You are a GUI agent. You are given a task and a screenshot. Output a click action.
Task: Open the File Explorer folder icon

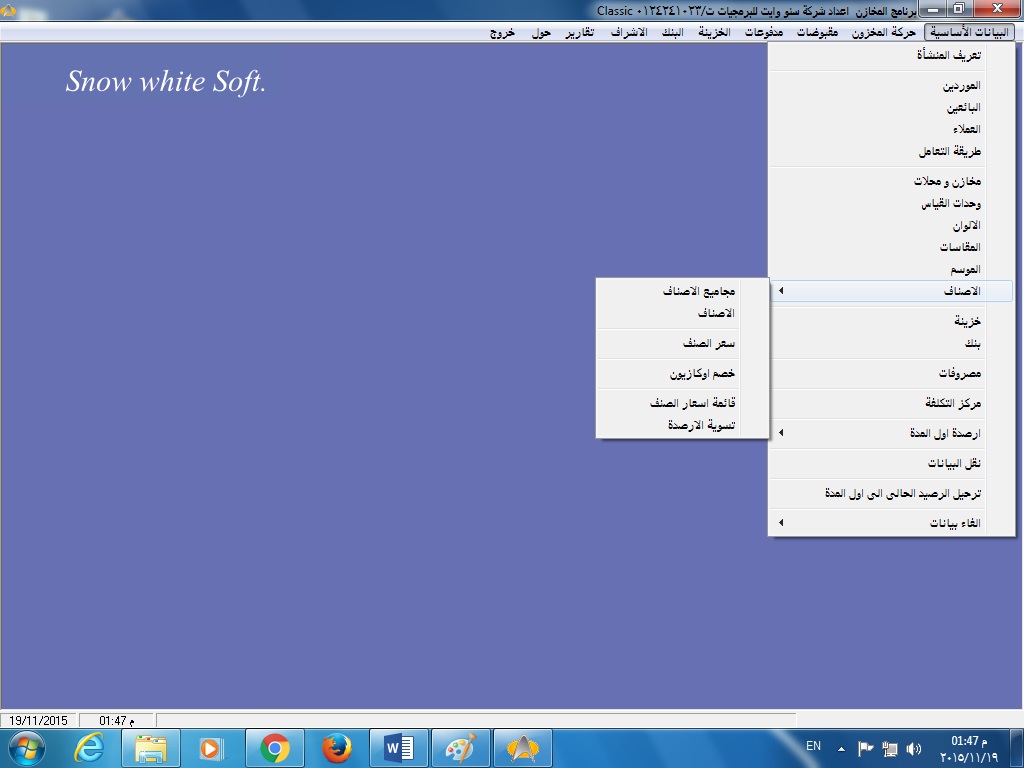tap(151, 748)
